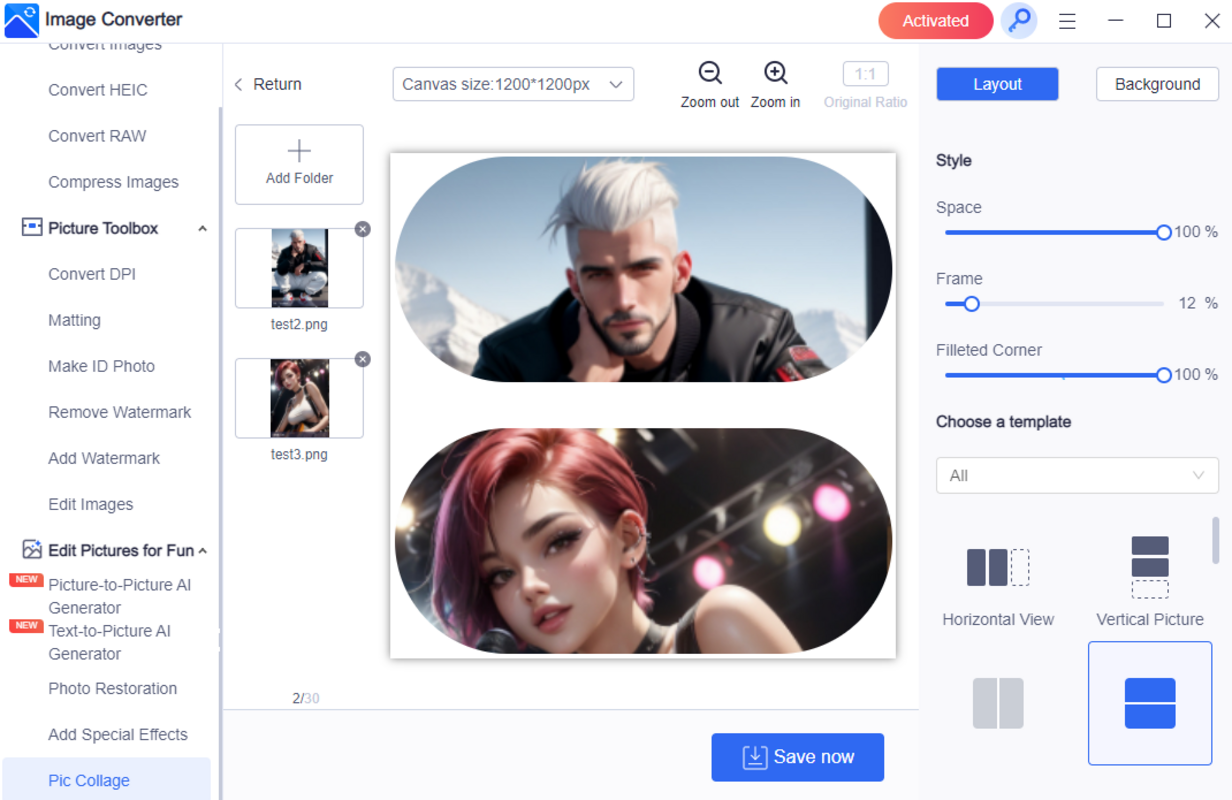Select the two-column split template
This screenshot has width=1232, height=800.
[x=998, y=703]
